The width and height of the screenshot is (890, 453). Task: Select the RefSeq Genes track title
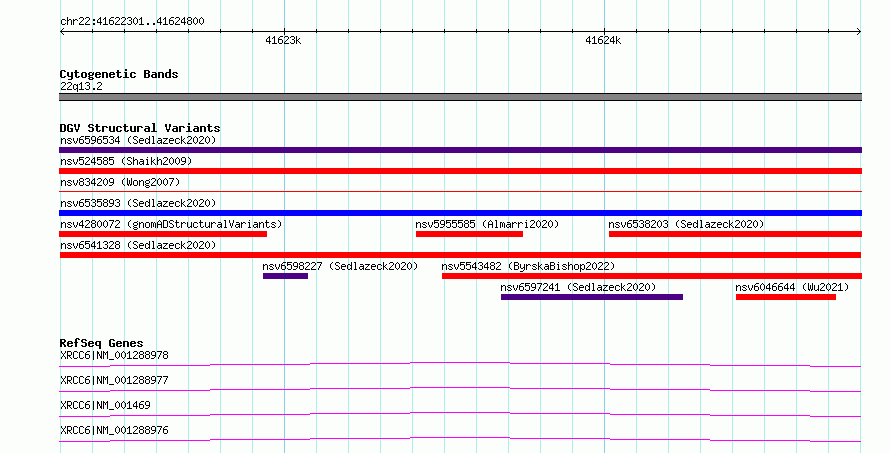[101, 343]
